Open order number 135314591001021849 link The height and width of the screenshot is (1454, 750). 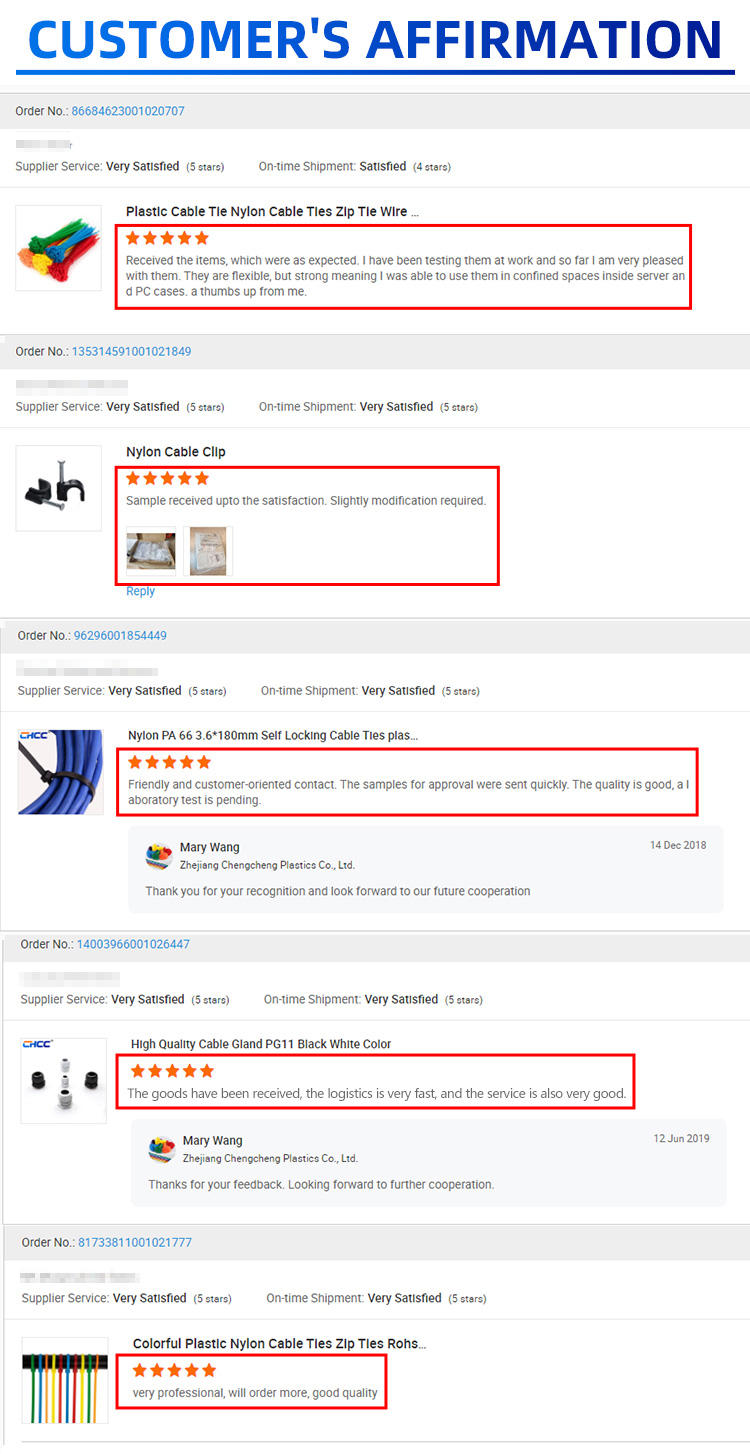tap(131, 351)
